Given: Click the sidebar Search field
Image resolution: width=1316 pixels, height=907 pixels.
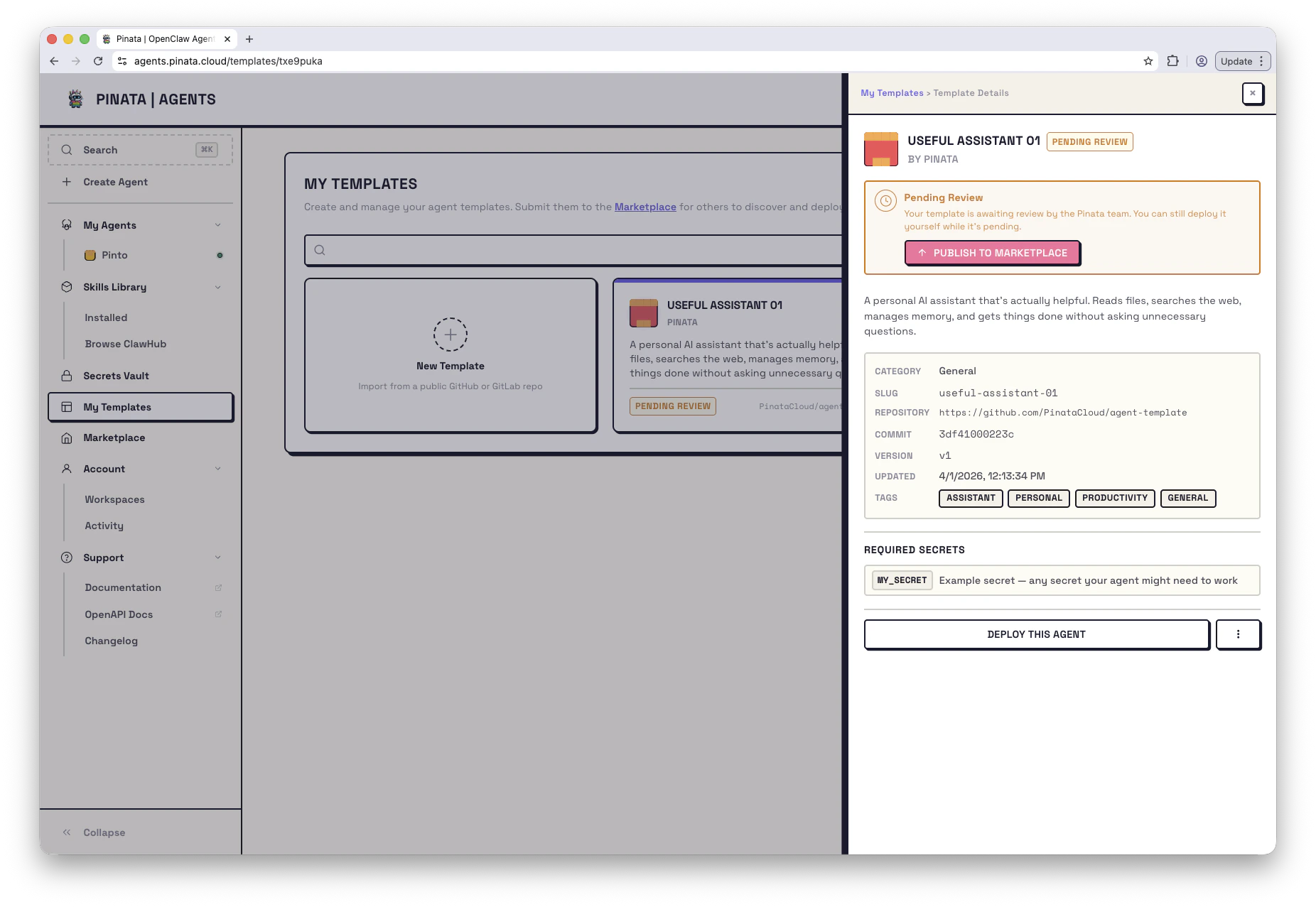Looking at the screenshot, I should pos(141,150).
